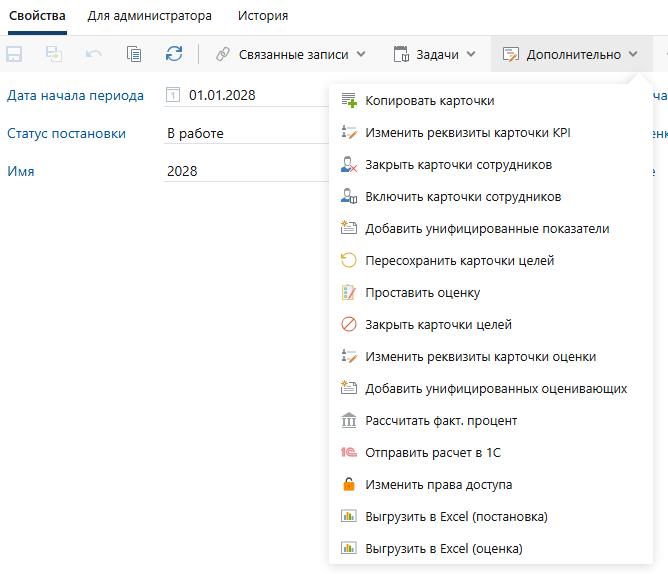Select Закрыть карточки сотрудников menu item
This screenshot has height=574, width=668.
click(x=458, y=165)
